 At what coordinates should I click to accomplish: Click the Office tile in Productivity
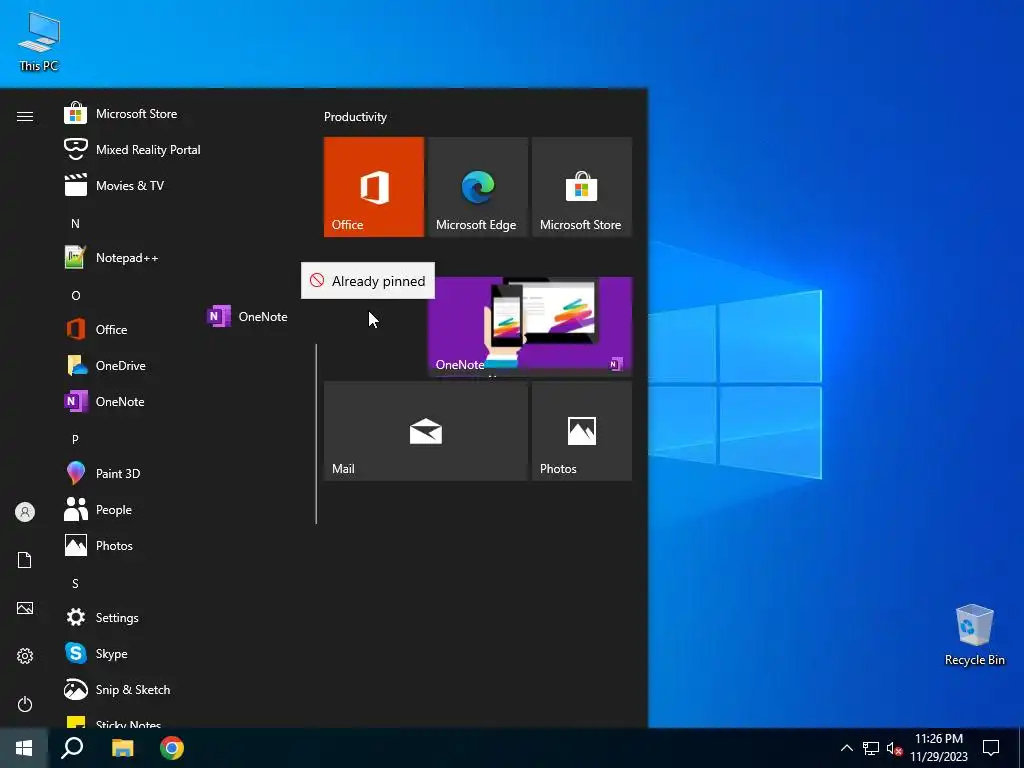click(374, 187)
